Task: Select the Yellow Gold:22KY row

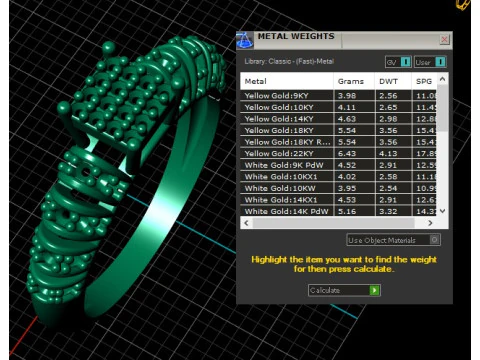Action: 338,154
